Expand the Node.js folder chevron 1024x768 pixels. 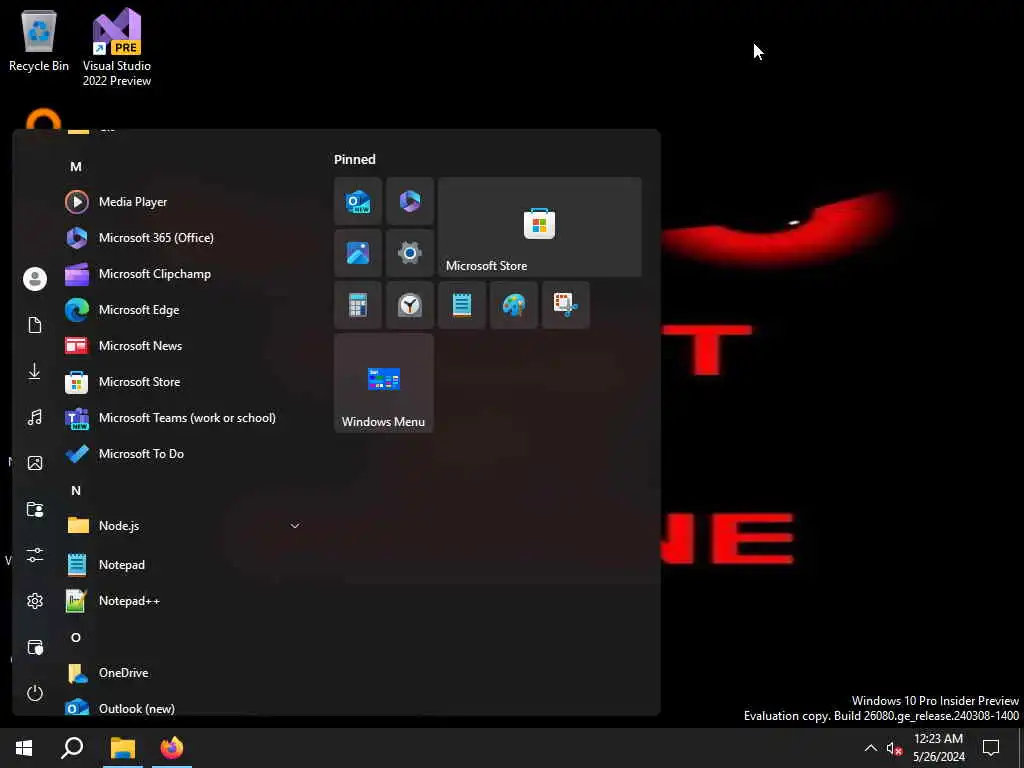(295, 526)
